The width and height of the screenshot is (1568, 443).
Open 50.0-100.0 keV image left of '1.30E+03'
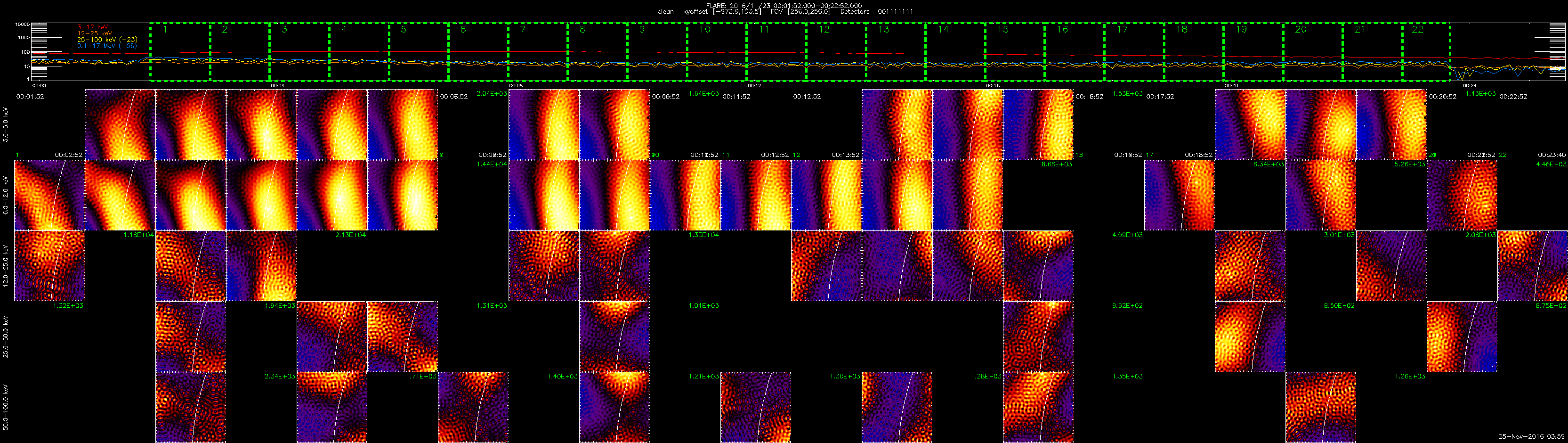755,407
